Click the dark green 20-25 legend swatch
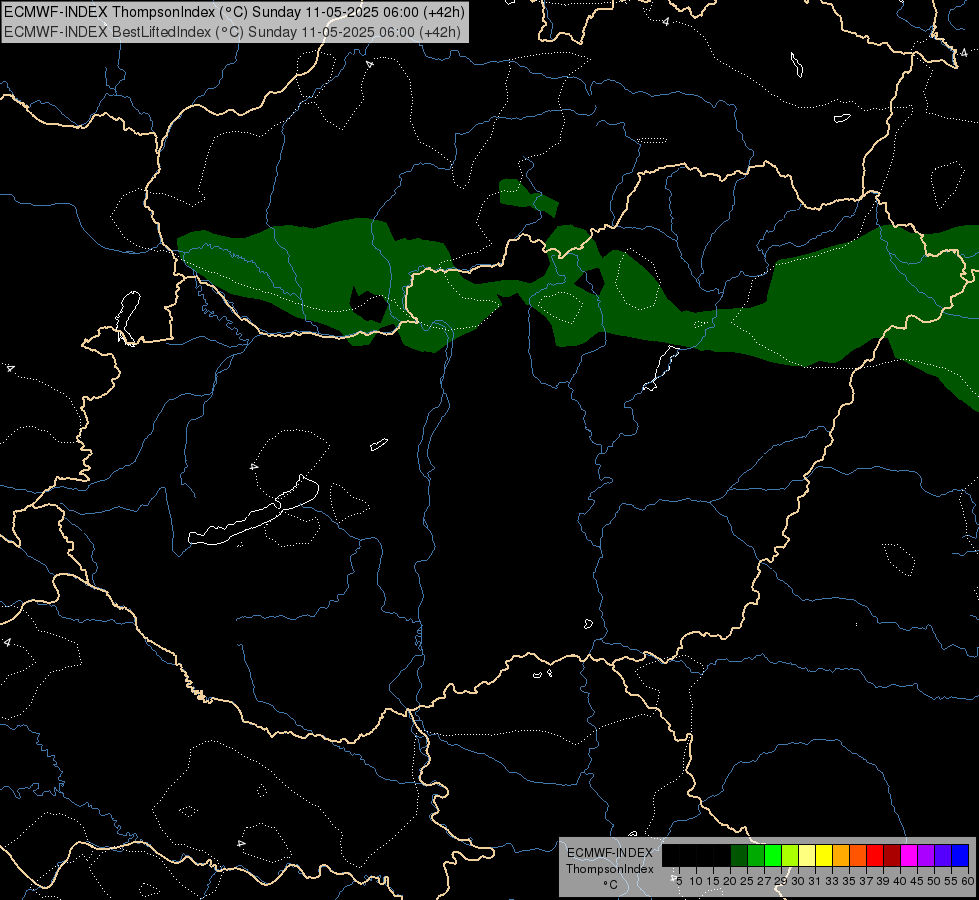 (x=739, y=856)
